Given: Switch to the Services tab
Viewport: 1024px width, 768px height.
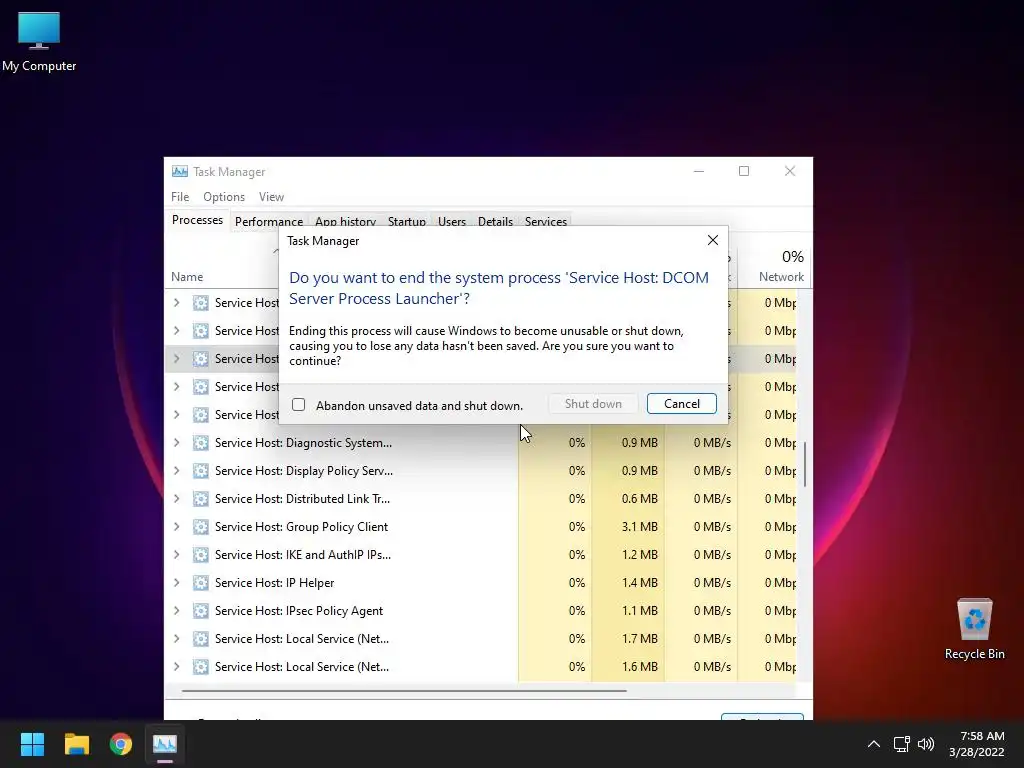Looking at the screenshot, I should point(545,221).
